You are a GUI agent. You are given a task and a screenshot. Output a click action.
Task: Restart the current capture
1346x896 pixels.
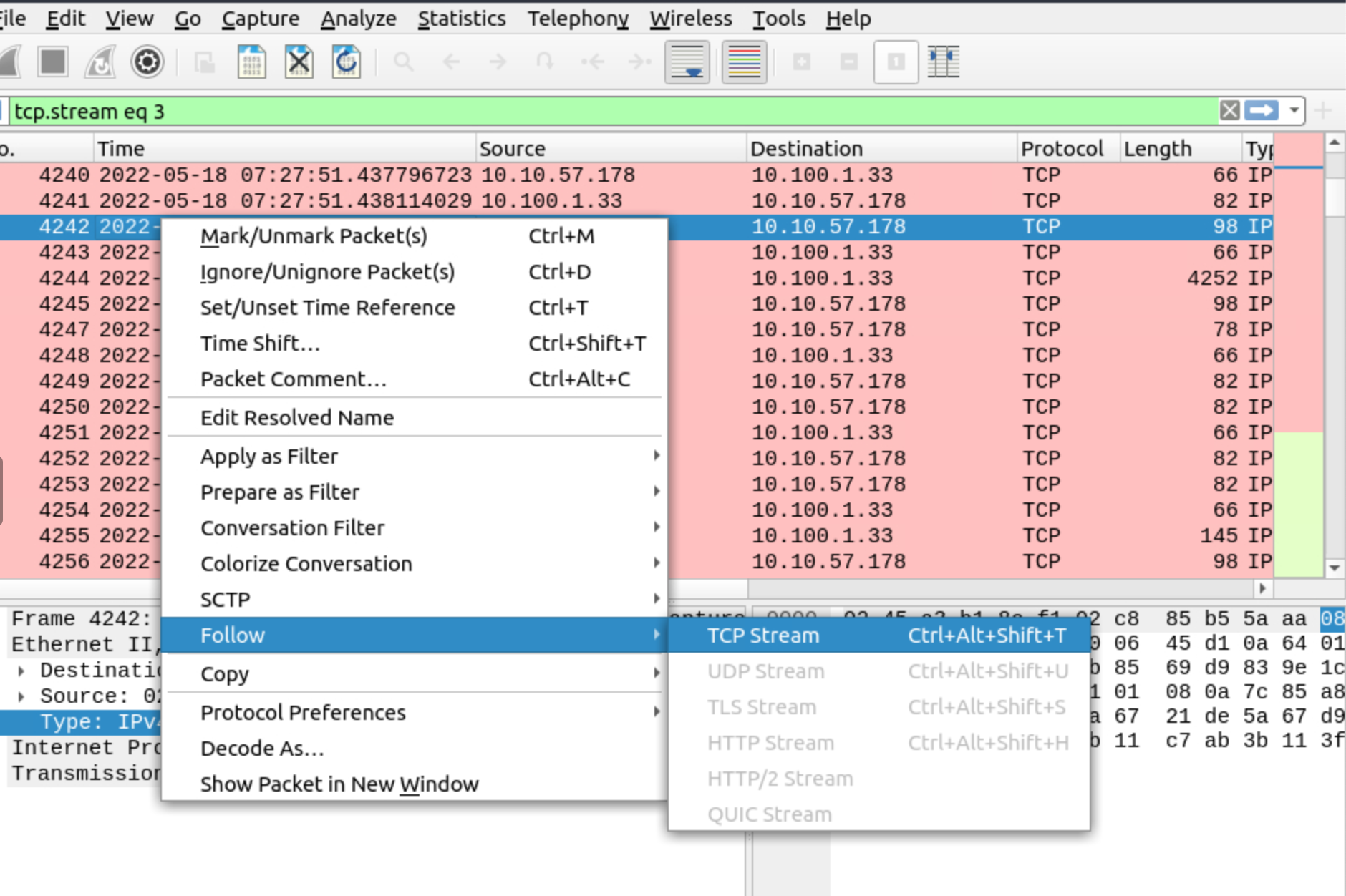click(x=100, y=62)
